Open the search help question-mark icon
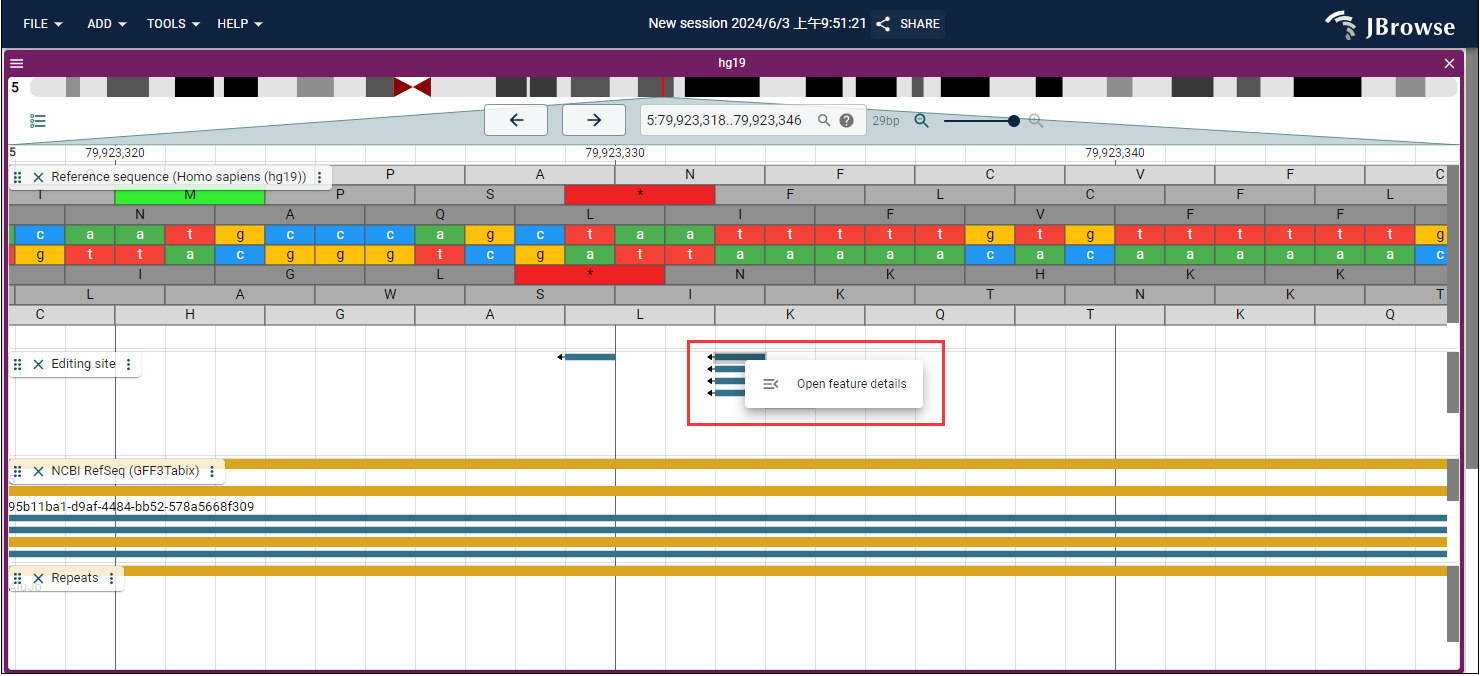1480x676 pixels. (x=847, y=120)
